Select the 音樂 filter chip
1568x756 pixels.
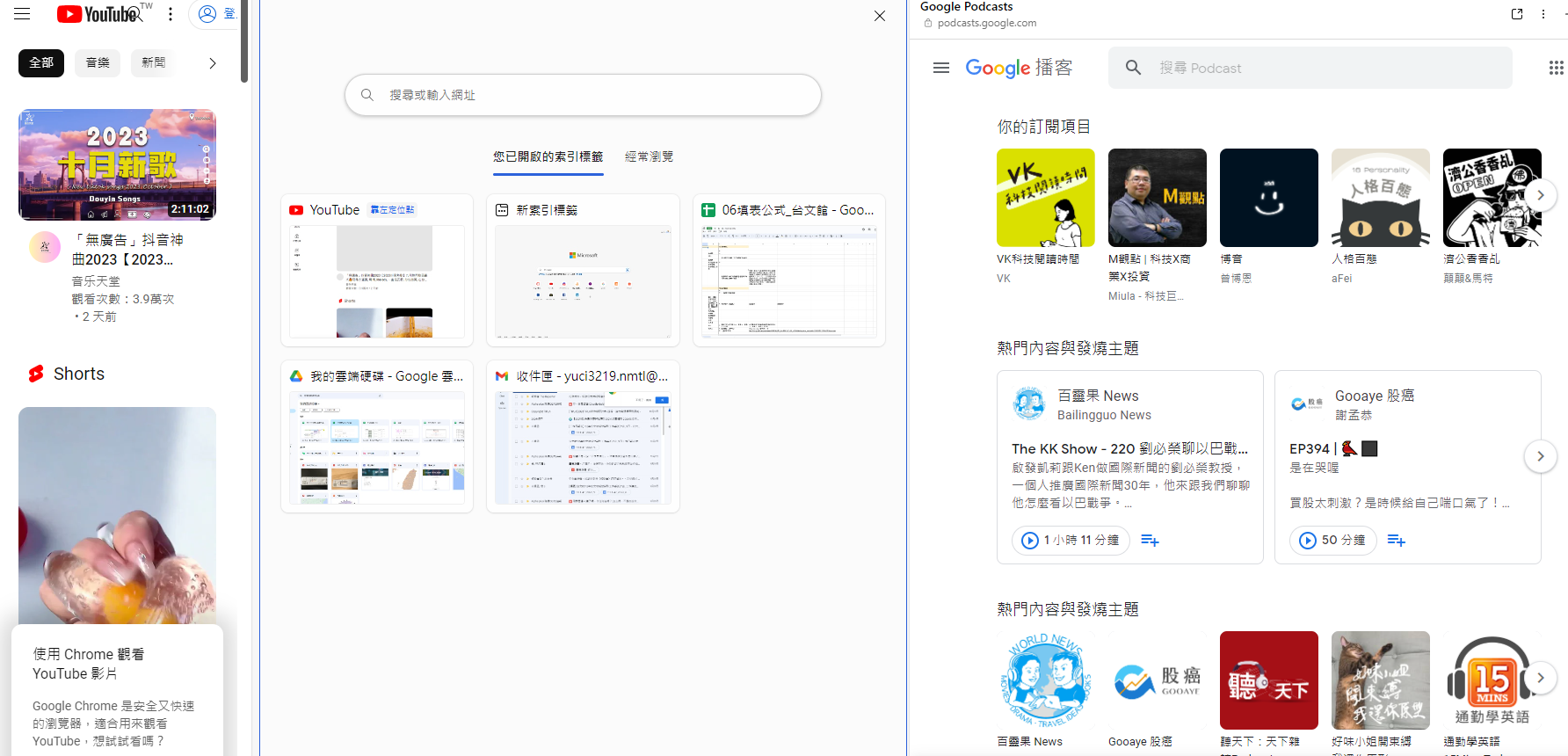click(98, 63)
